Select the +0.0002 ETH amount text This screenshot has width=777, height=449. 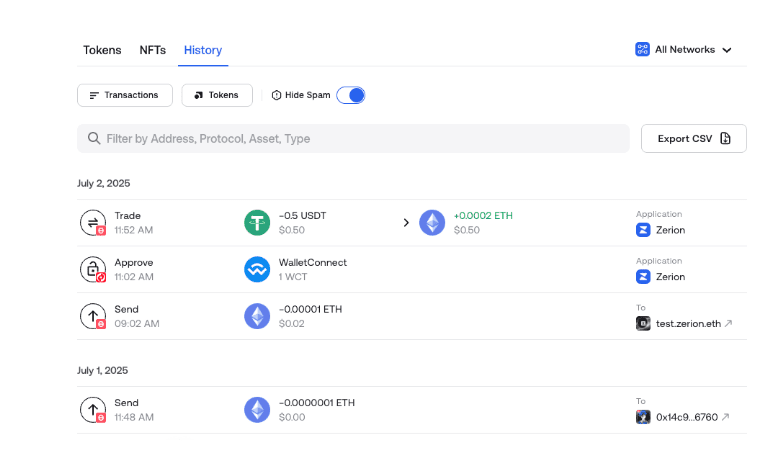click(483, 216)
